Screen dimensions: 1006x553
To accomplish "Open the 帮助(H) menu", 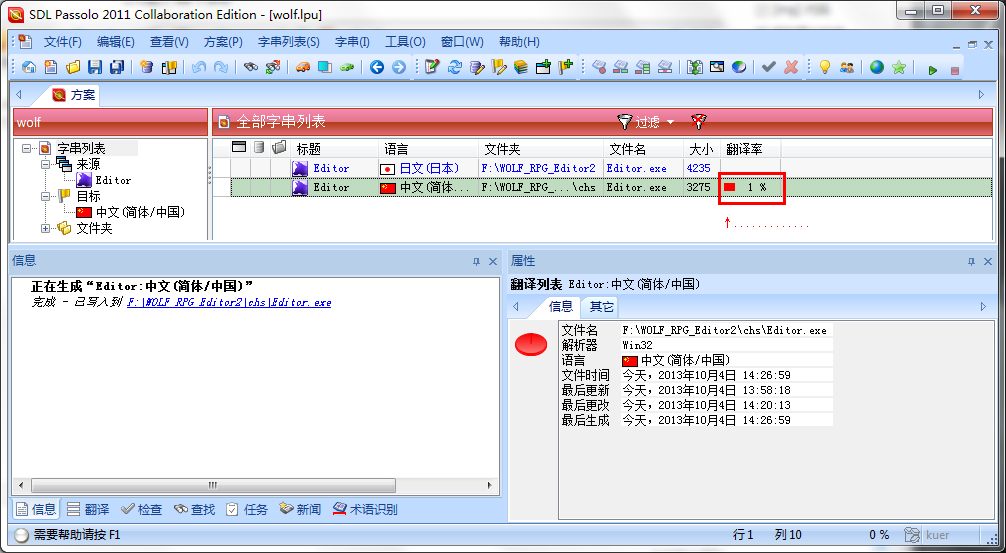I will (x=519, y=42).
